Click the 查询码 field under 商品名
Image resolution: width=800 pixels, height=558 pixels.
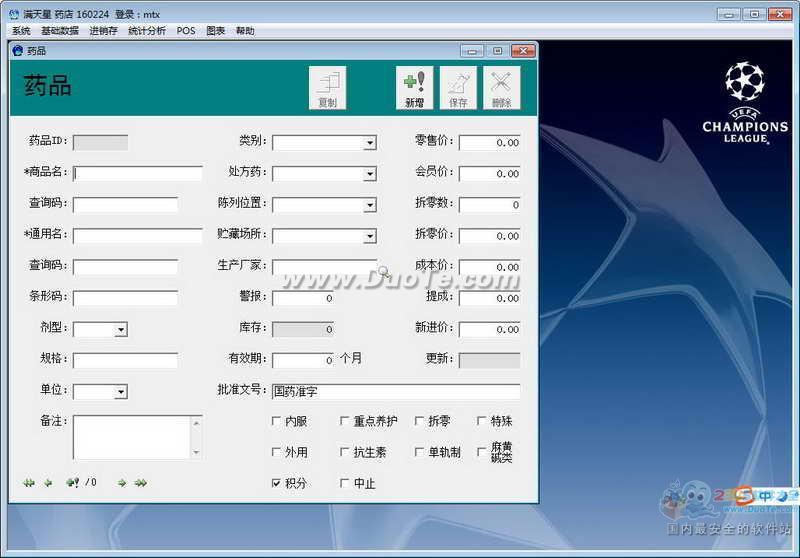coord(126,205)
